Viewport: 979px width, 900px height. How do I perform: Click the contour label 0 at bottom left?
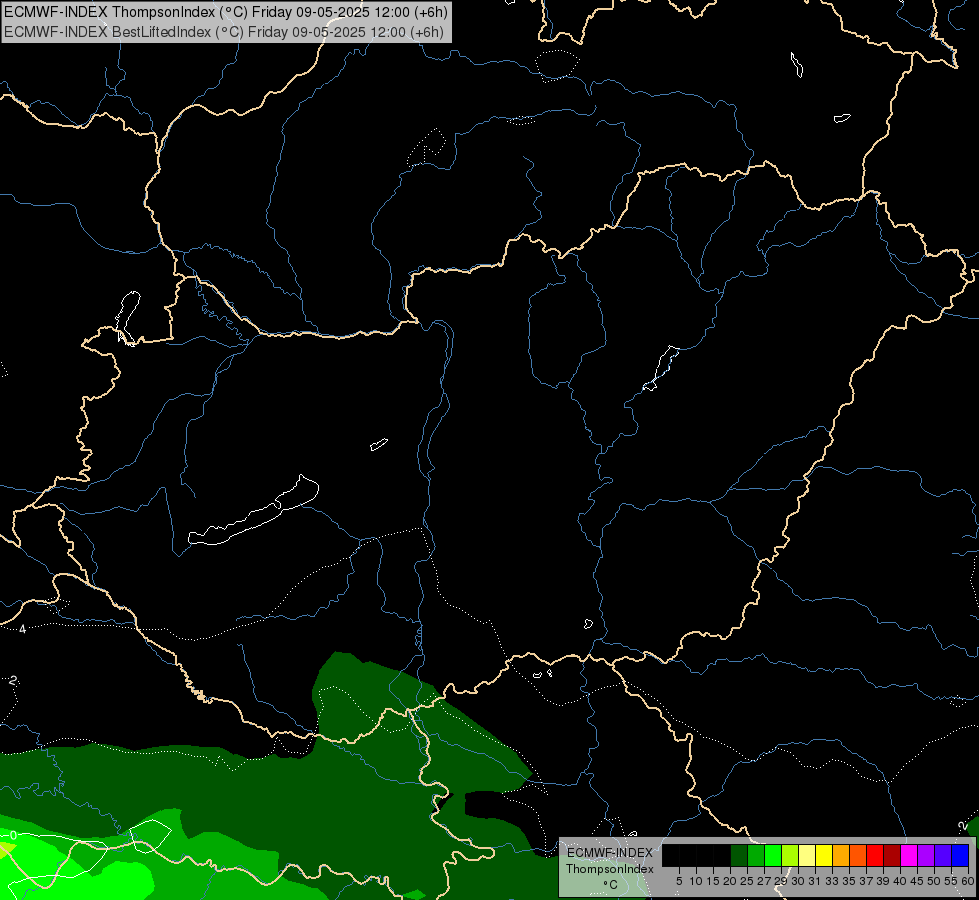[x=13, y=836]
